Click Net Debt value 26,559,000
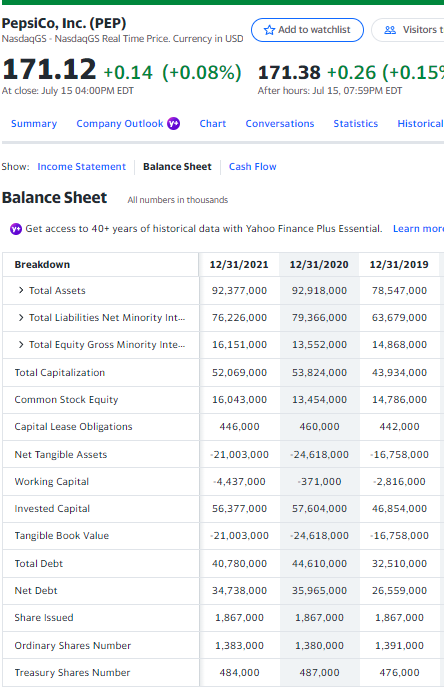This screenshot has height=696, width=444. pos(399,591)
